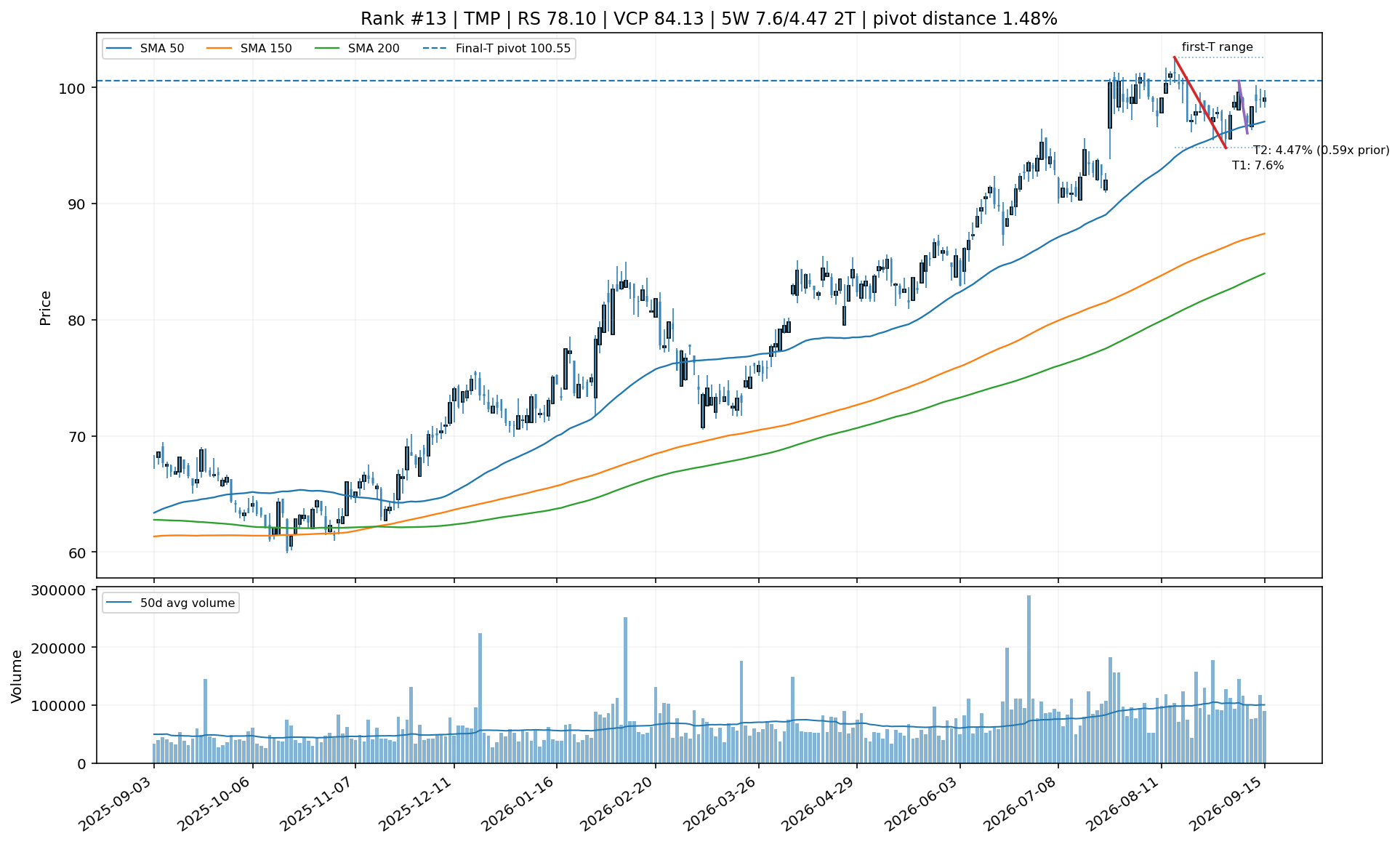Click the SMA 200 legend entry

click(357, 49)
